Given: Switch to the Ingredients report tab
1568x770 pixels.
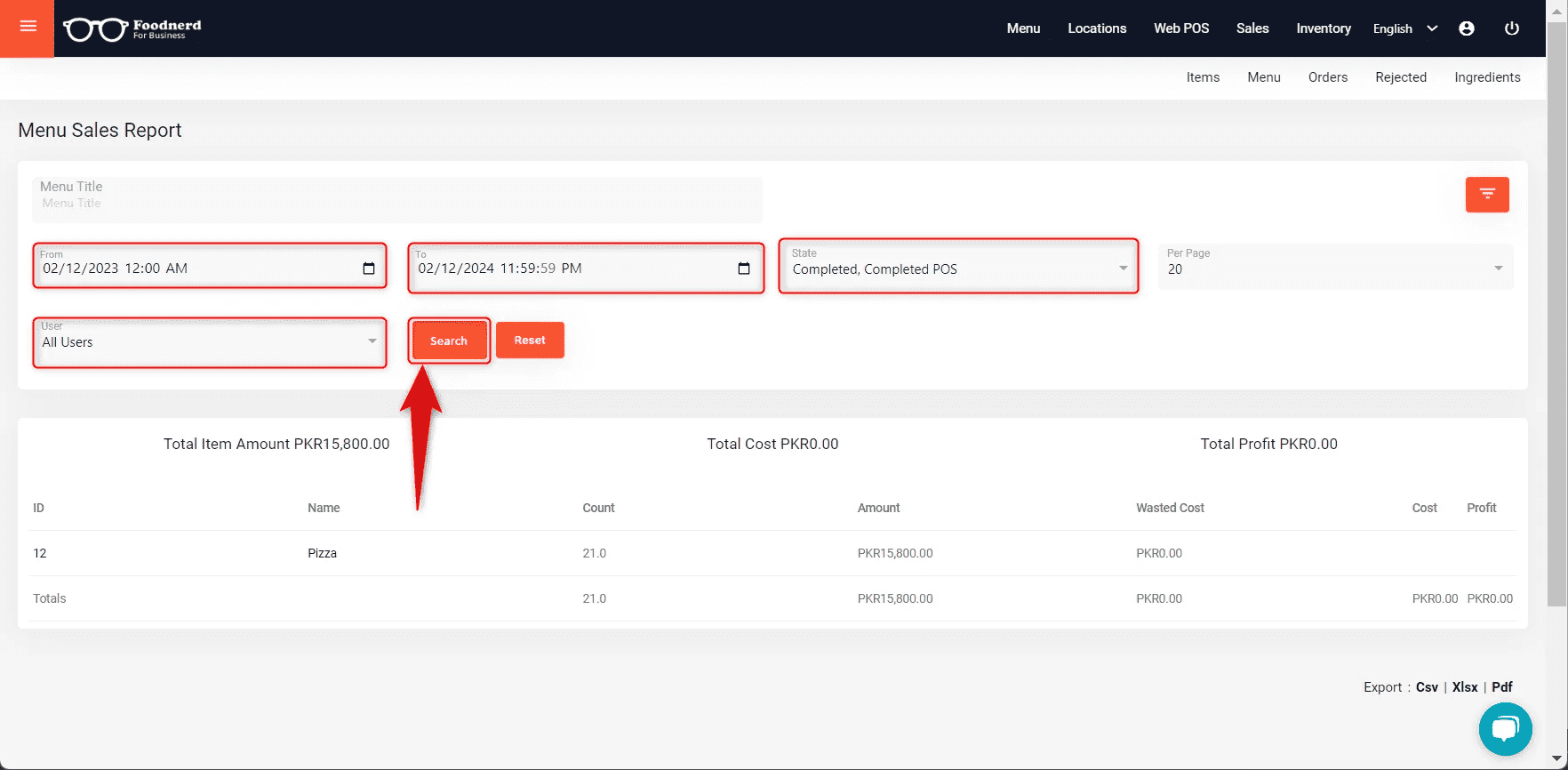Looking at the screenshot, I should point(1487,77).
